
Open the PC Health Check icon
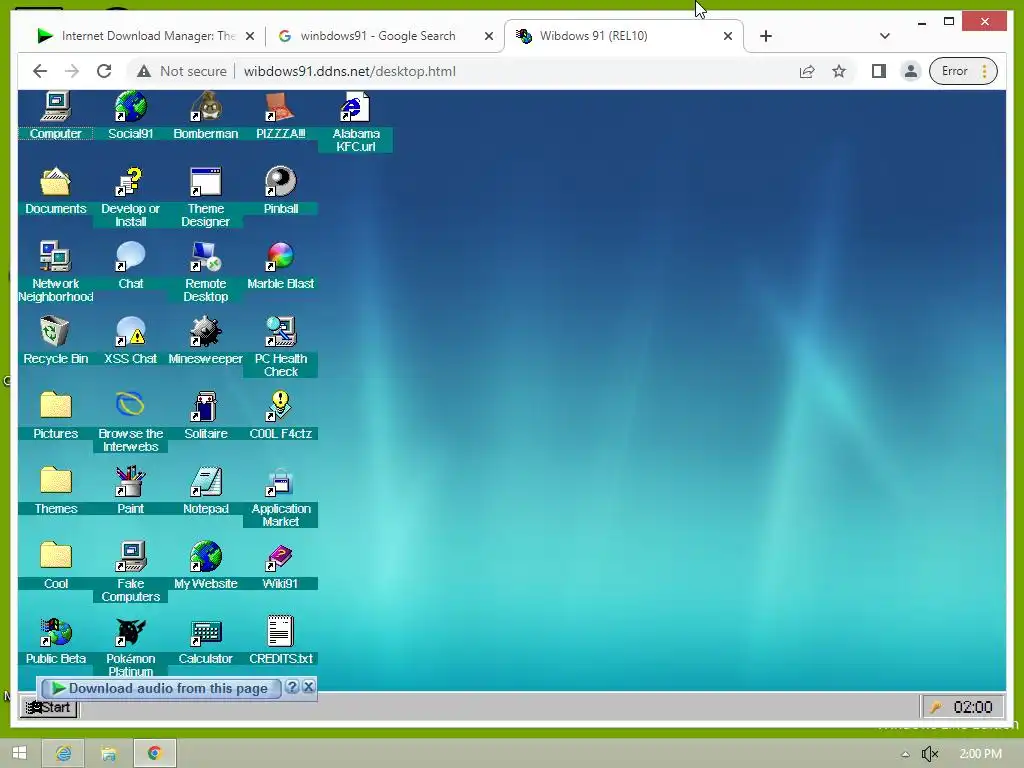(281, 347)
